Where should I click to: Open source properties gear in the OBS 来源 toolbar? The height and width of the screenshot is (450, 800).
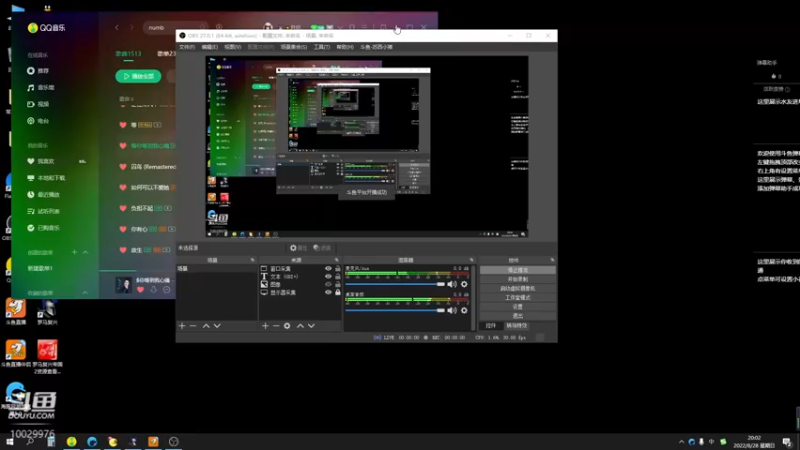287,326
